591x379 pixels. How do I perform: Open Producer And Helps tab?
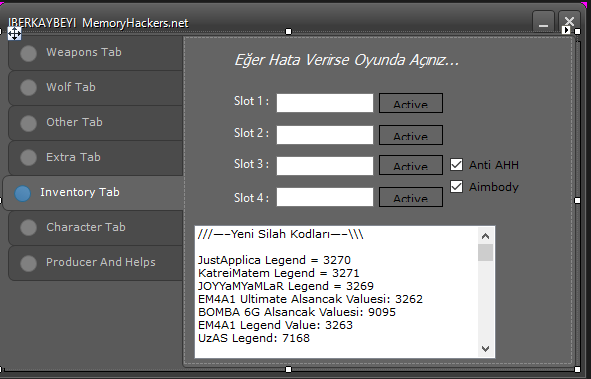pos(96,263)
